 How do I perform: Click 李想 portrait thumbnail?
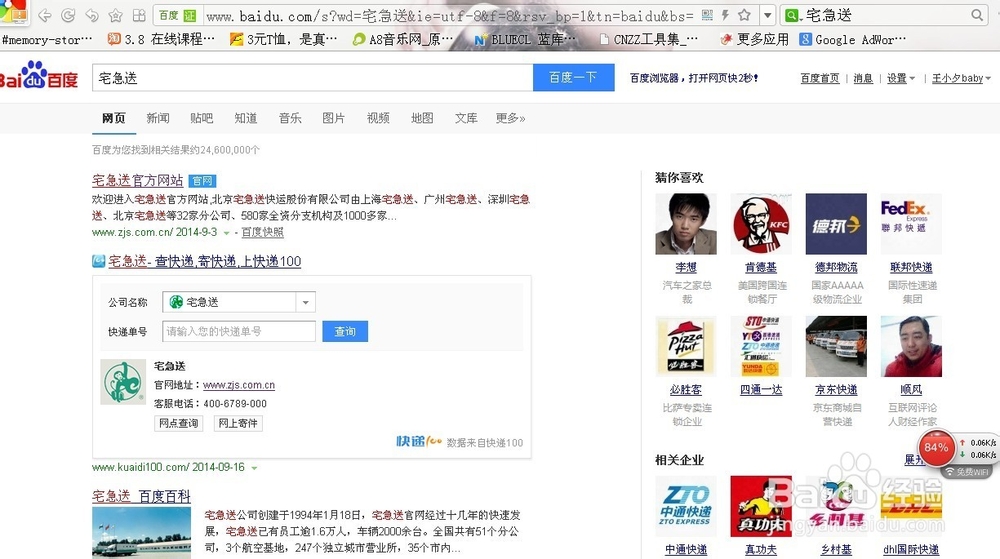tap(686, 224)
